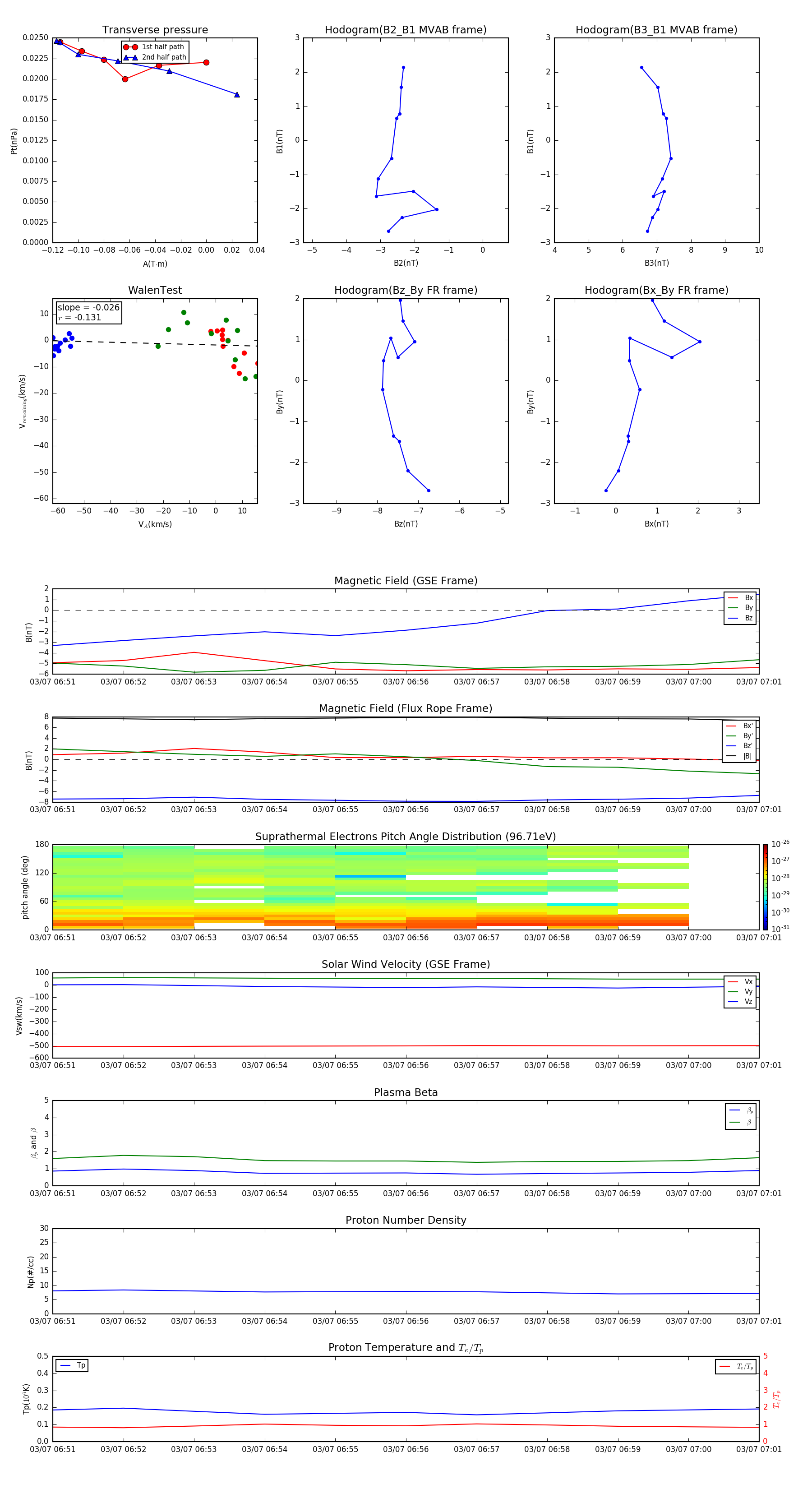Click the '0.0250' tick on Transverse pressure
Screen dimensions: 812x1489
tap(35, 37)
